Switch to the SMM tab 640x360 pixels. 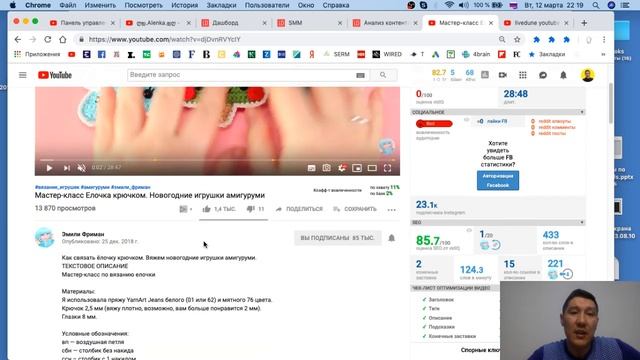pyautogui.click(x=309, y=23)
